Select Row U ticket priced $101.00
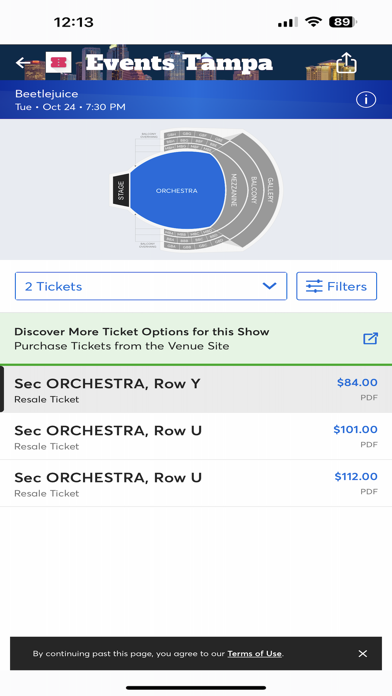Image resolution: width=392 pixels, height=696 pixels. pyautogui.click(x=196, y=436)
